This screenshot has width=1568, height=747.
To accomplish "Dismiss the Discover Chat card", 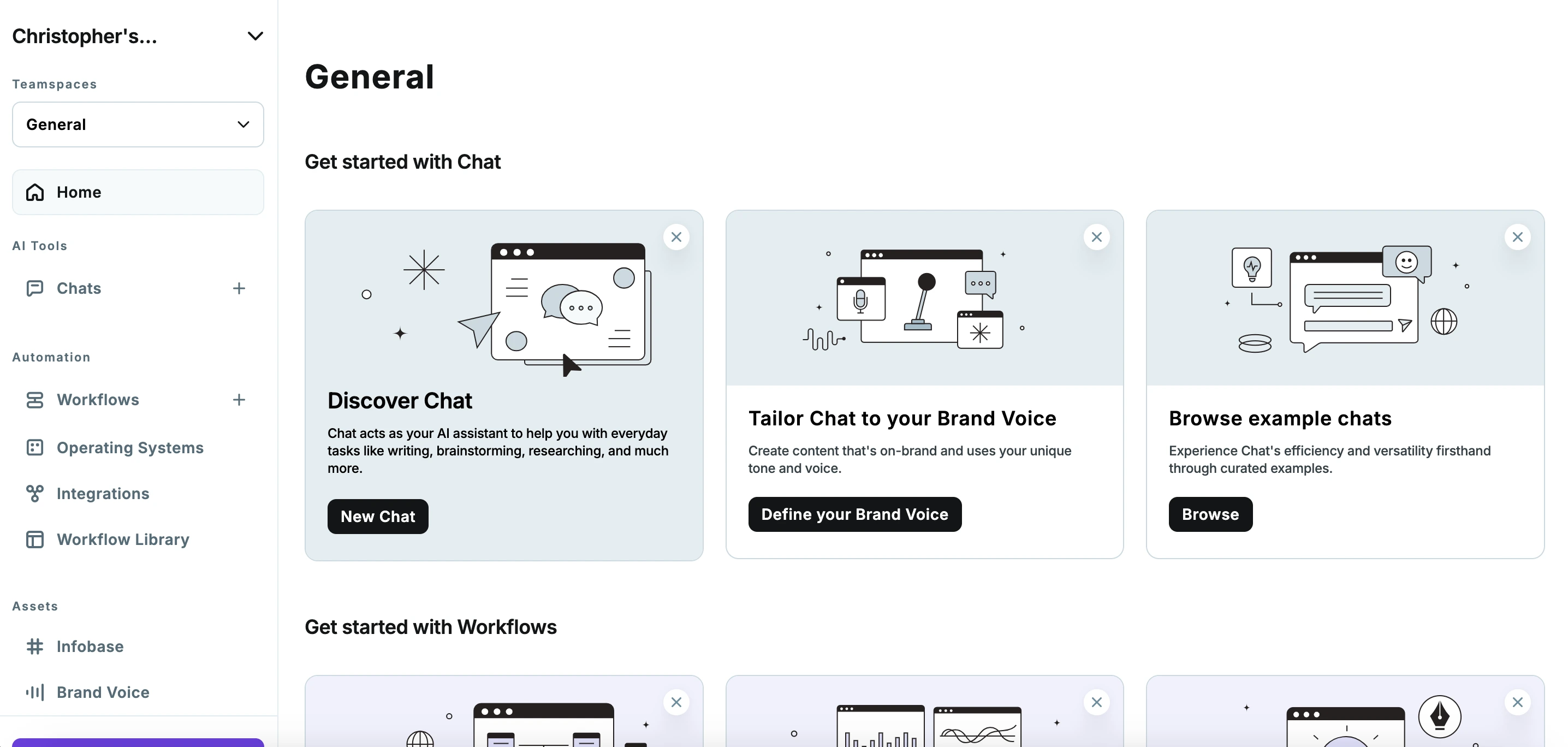I will 677,237.
